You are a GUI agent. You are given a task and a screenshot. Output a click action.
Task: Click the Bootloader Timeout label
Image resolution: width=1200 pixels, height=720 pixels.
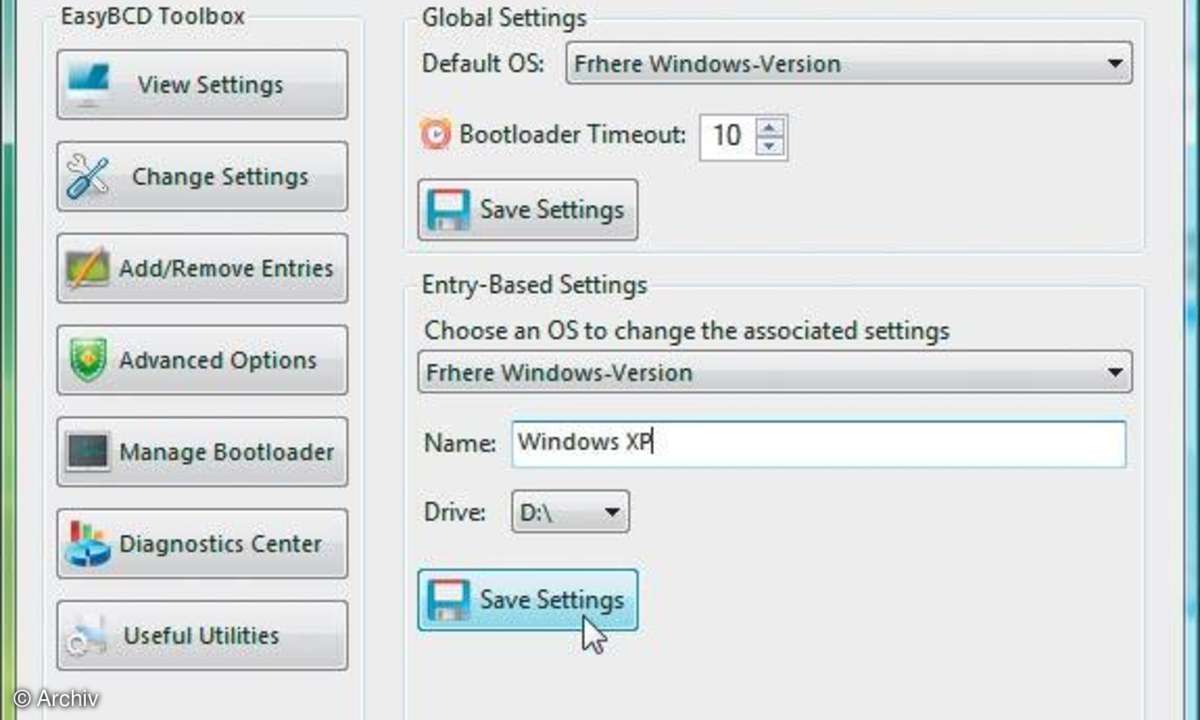(x=573, y=134)
